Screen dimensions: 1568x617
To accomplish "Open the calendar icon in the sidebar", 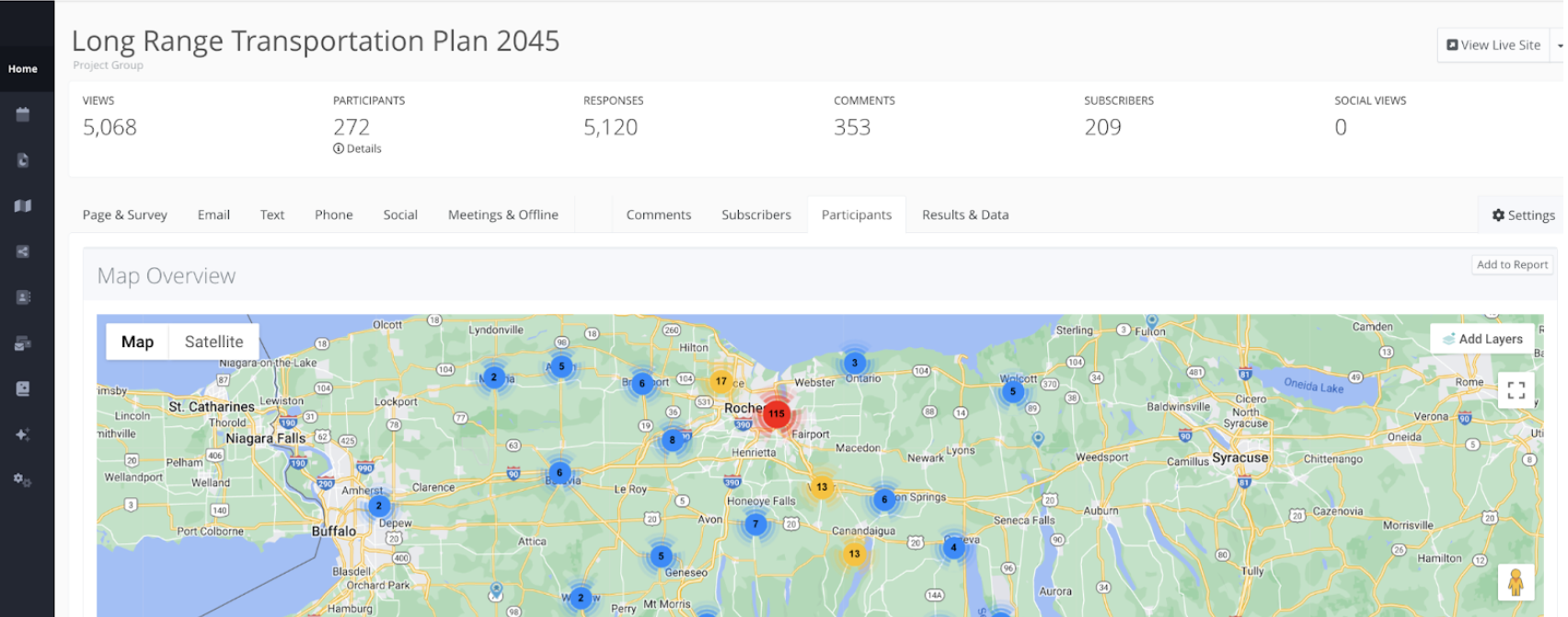I will pos(23,114).
